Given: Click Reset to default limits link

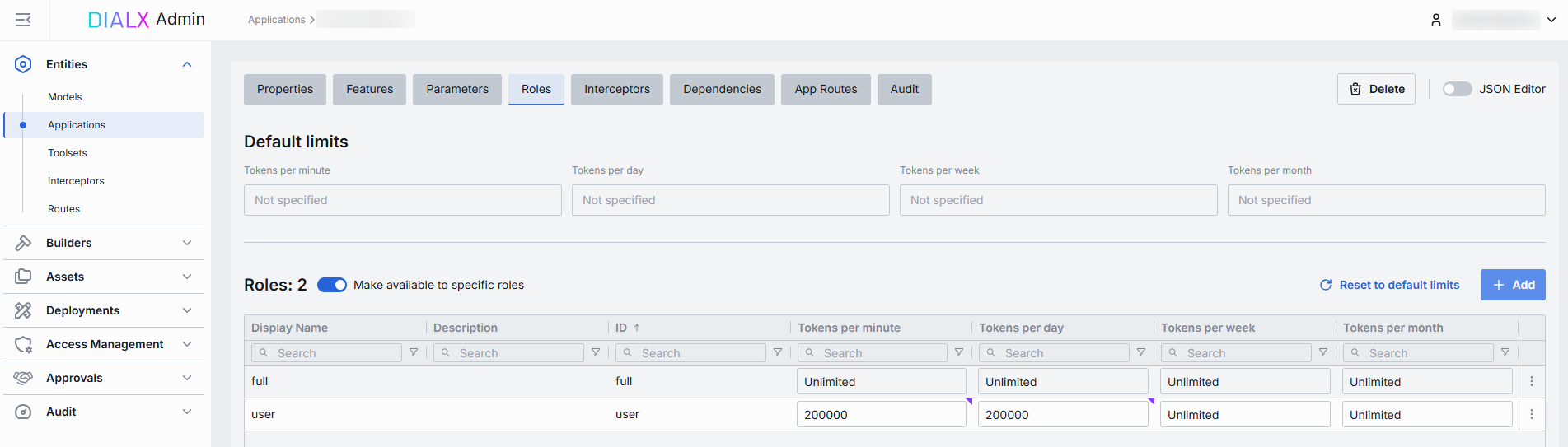Looking at the screenshot, I should tap(1390, 285).
